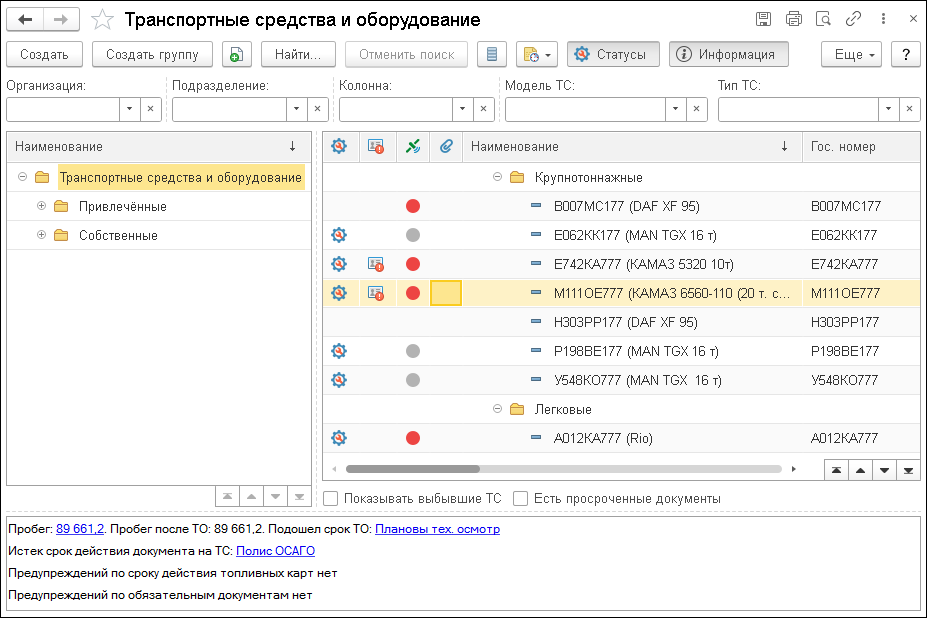The width and height of the screenshot is (927, 618).
Task: Go back with the left arrow button
Action: 25,20
